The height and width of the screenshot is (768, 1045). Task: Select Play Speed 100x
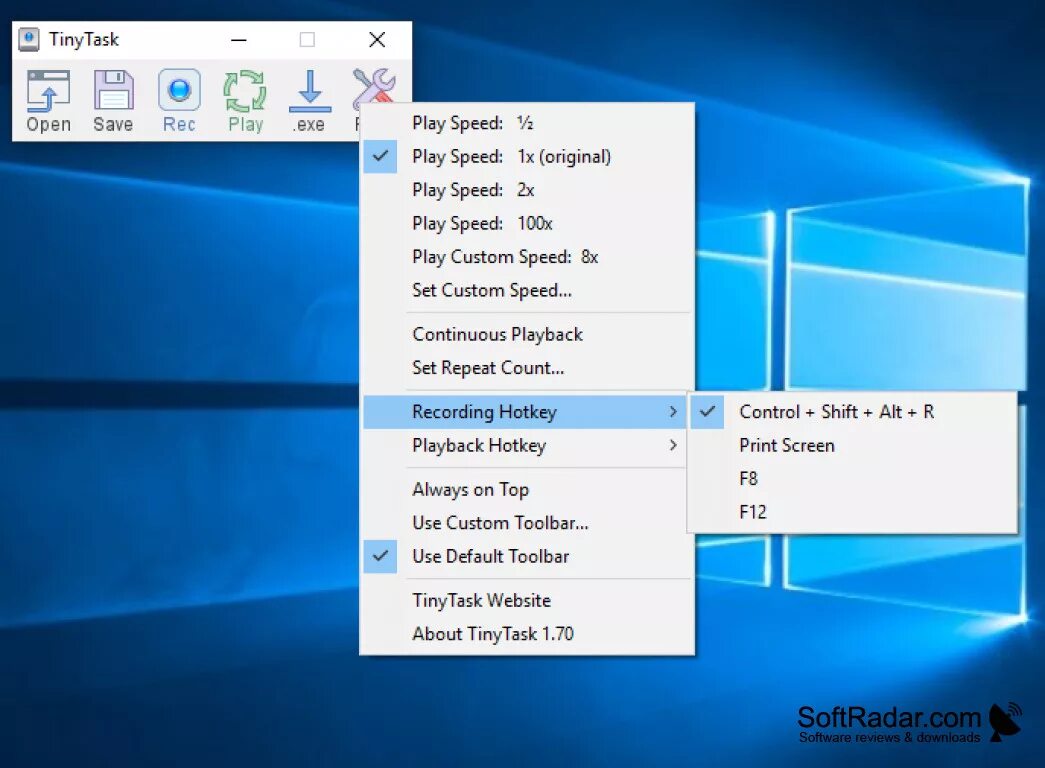point(526,223)
